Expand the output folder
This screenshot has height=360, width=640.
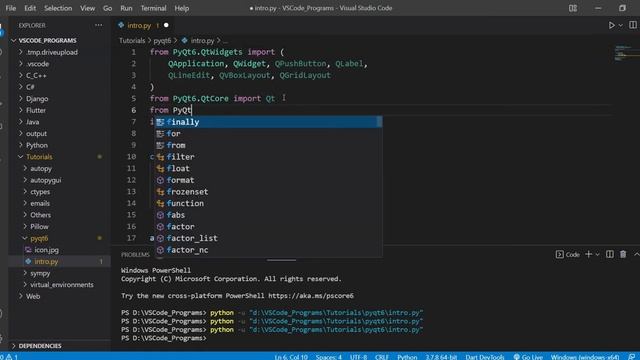pyautogui.click(x=36, y=133)
